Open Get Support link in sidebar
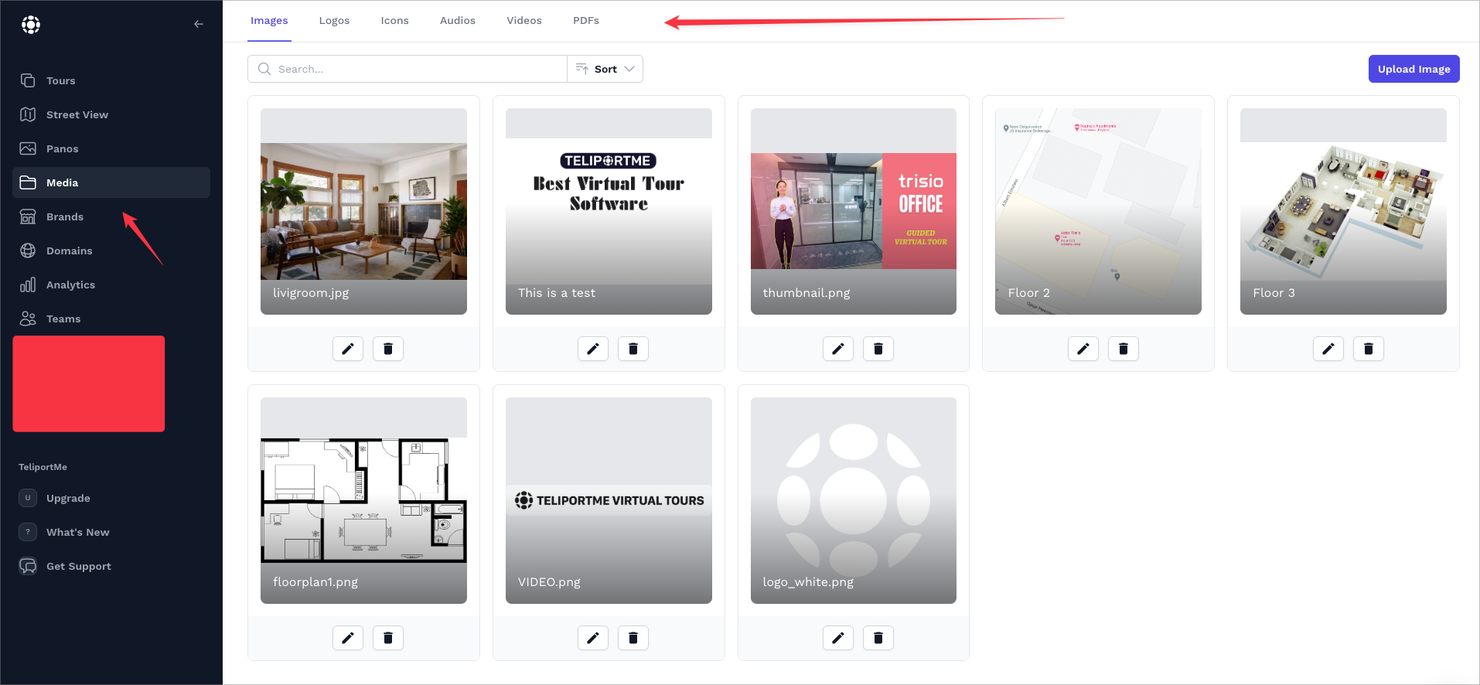Image resolution: width=1480 pixels, height=685 pixels. [78, 566]
